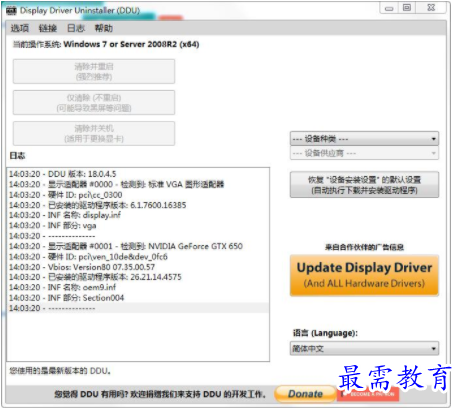Viewport: 460px width, 409px height.
Task: Select log line 'INF 部分: Section004'
Action: (138, 298)
